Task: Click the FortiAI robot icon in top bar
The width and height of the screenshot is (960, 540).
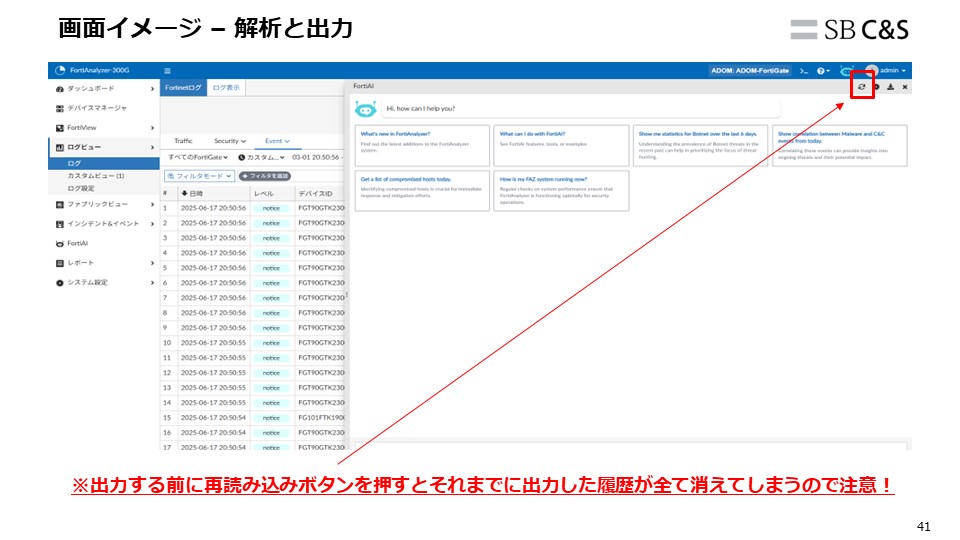Action: click(x=848, y=71)
